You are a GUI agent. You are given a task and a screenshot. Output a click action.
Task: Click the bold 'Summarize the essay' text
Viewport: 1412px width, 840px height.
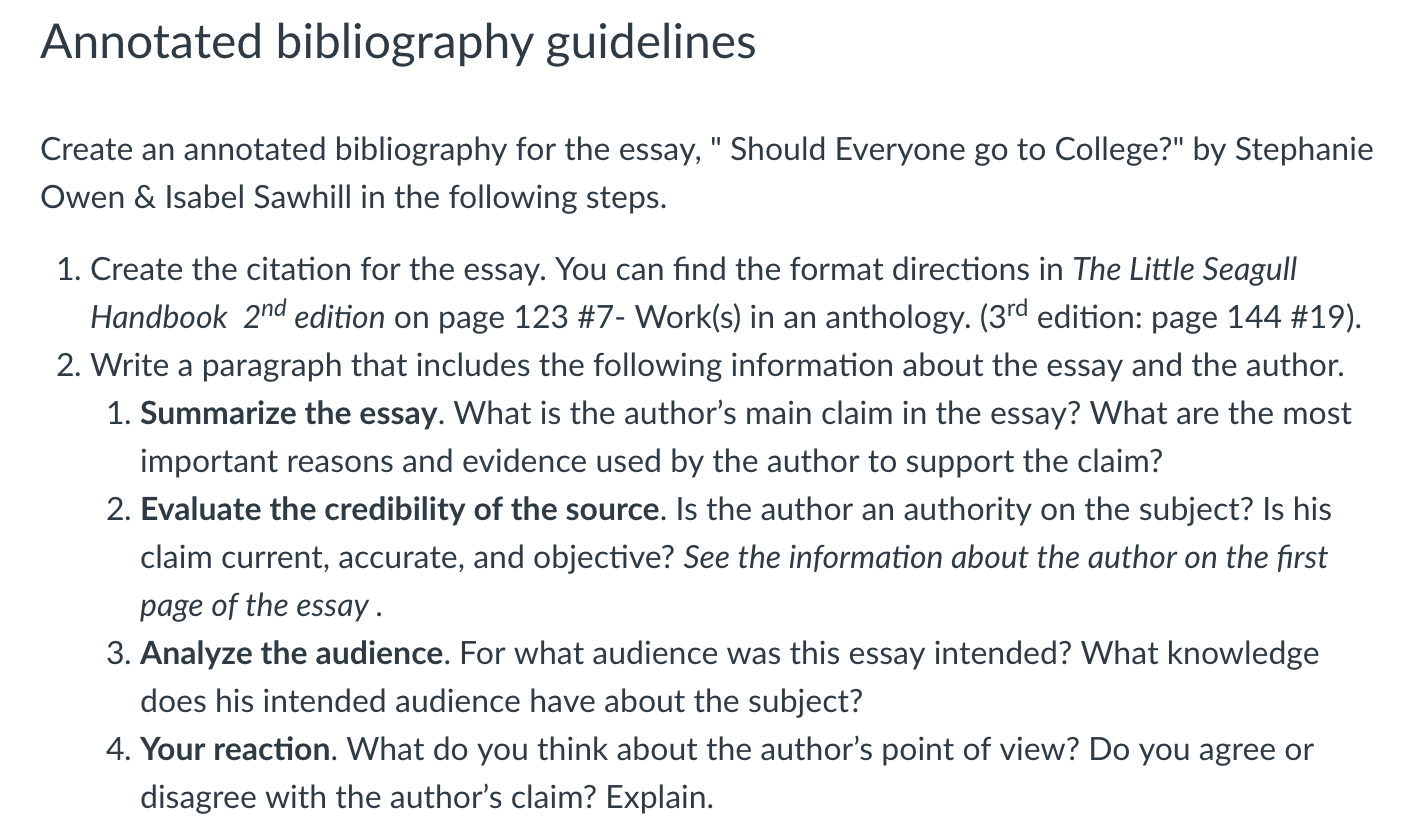pyautogui.click(x=289, y=414)
